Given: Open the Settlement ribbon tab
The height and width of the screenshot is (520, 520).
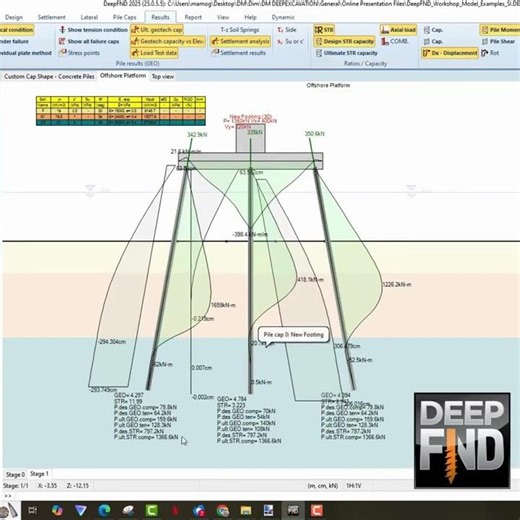Looking at the screenshot, I should pos(52,17).
